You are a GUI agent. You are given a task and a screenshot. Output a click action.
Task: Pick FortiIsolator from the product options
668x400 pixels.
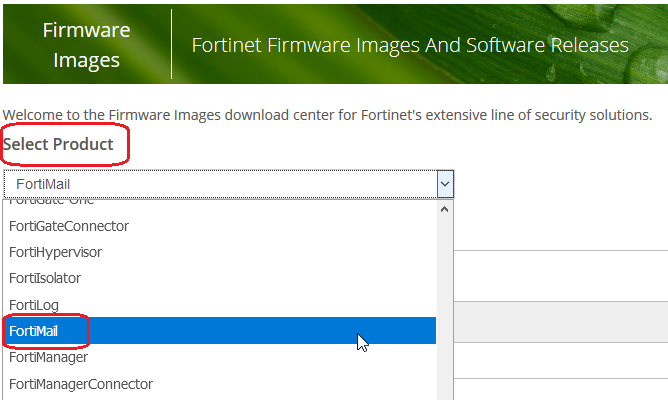[45, 278]
